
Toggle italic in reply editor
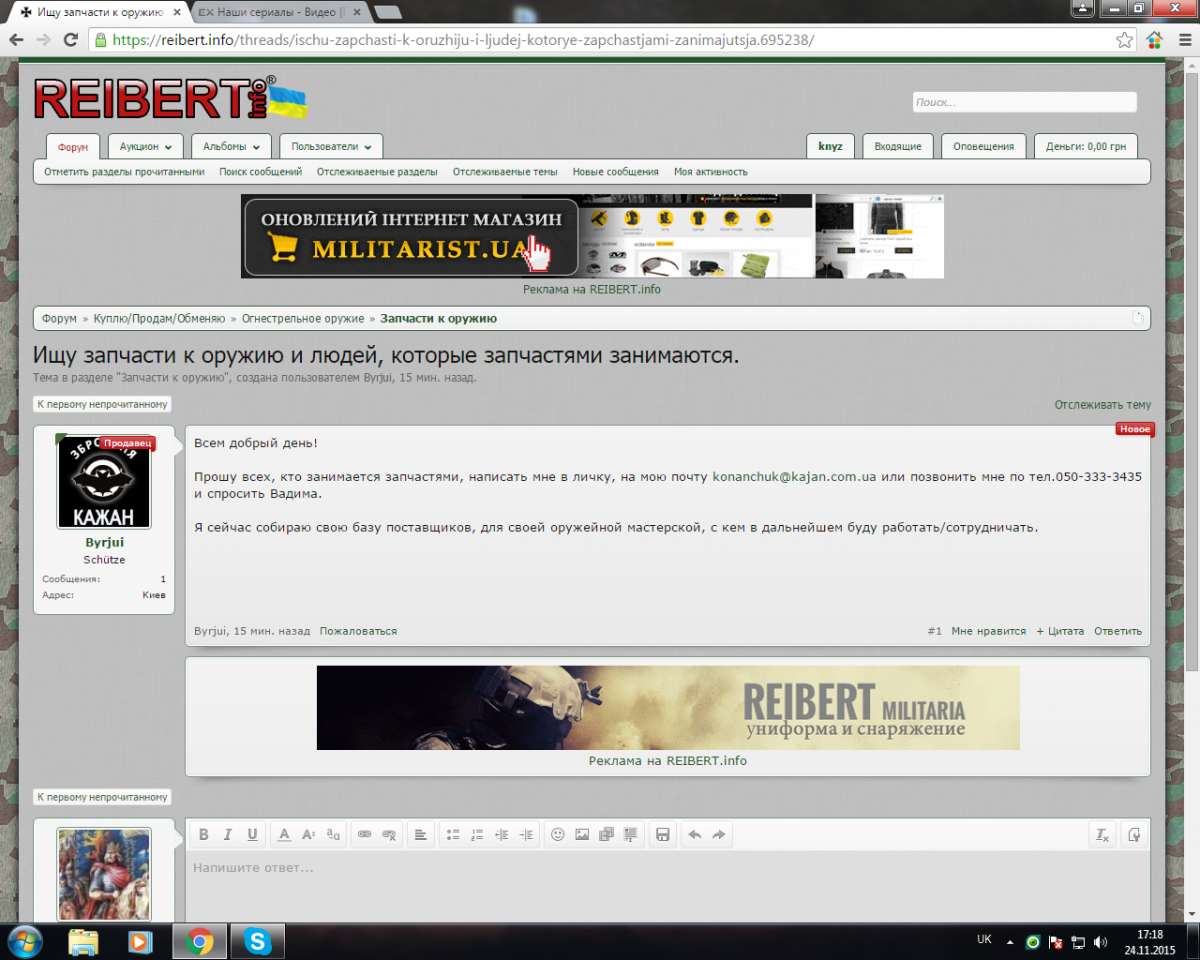[x=228, y=834]
